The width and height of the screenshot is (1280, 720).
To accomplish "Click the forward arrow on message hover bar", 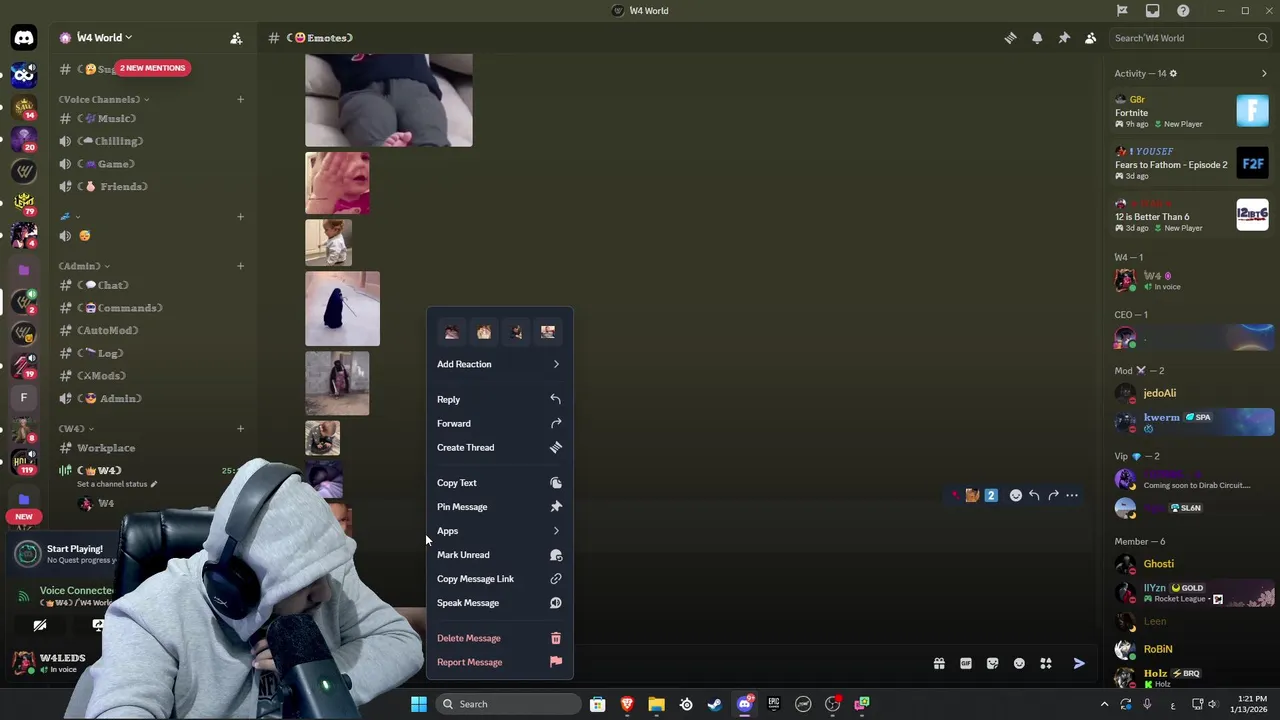I will (1053, 495).
